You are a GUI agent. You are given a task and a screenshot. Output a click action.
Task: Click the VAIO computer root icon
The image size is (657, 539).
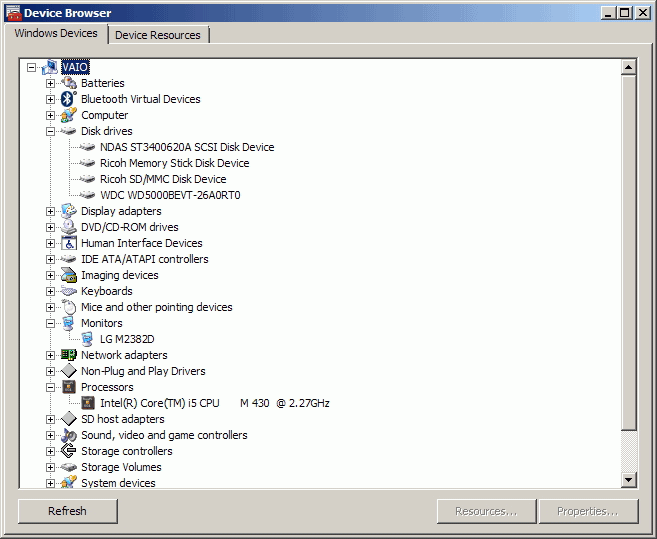click(x=50, y=67)
